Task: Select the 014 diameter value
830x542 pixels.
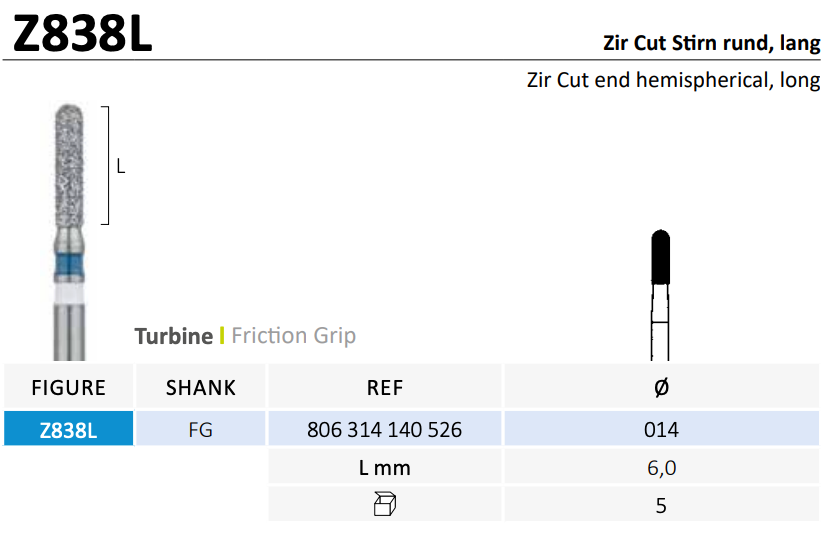Action: pos(661,429)
